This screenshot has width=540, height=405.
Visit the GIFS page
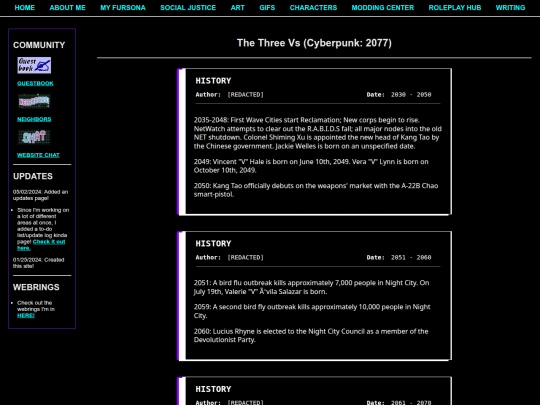267,8
